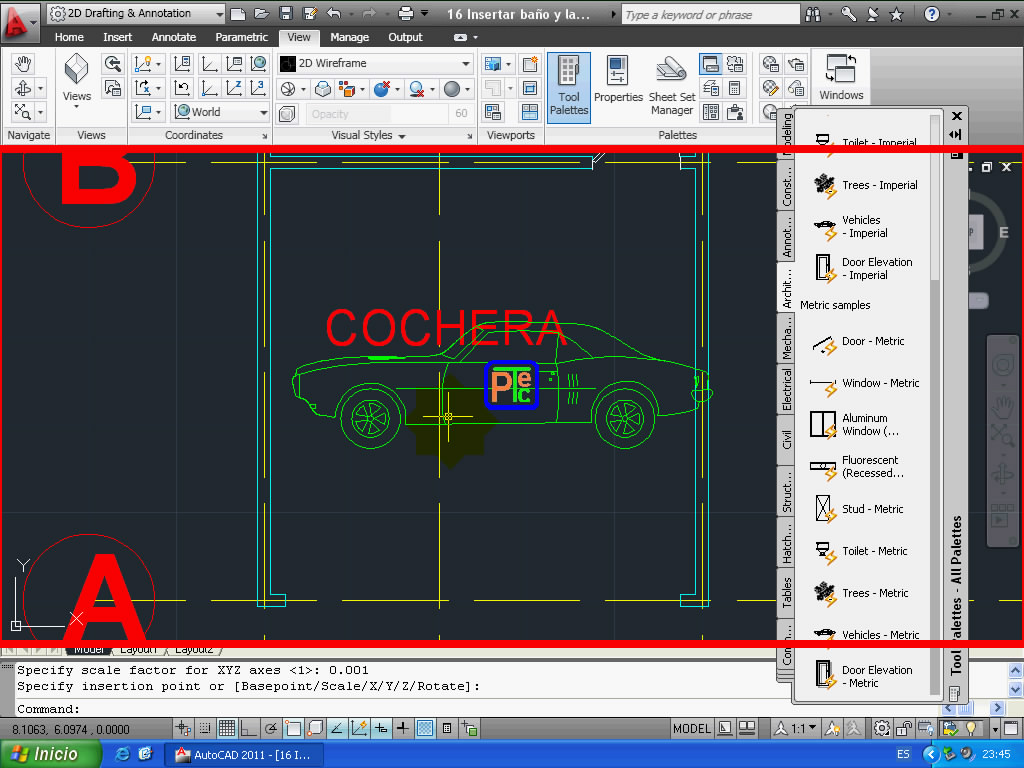This screenshot has height=768, width=1024.
Task: Toggle Lineweight display in status bar
Action: point(403,728)
